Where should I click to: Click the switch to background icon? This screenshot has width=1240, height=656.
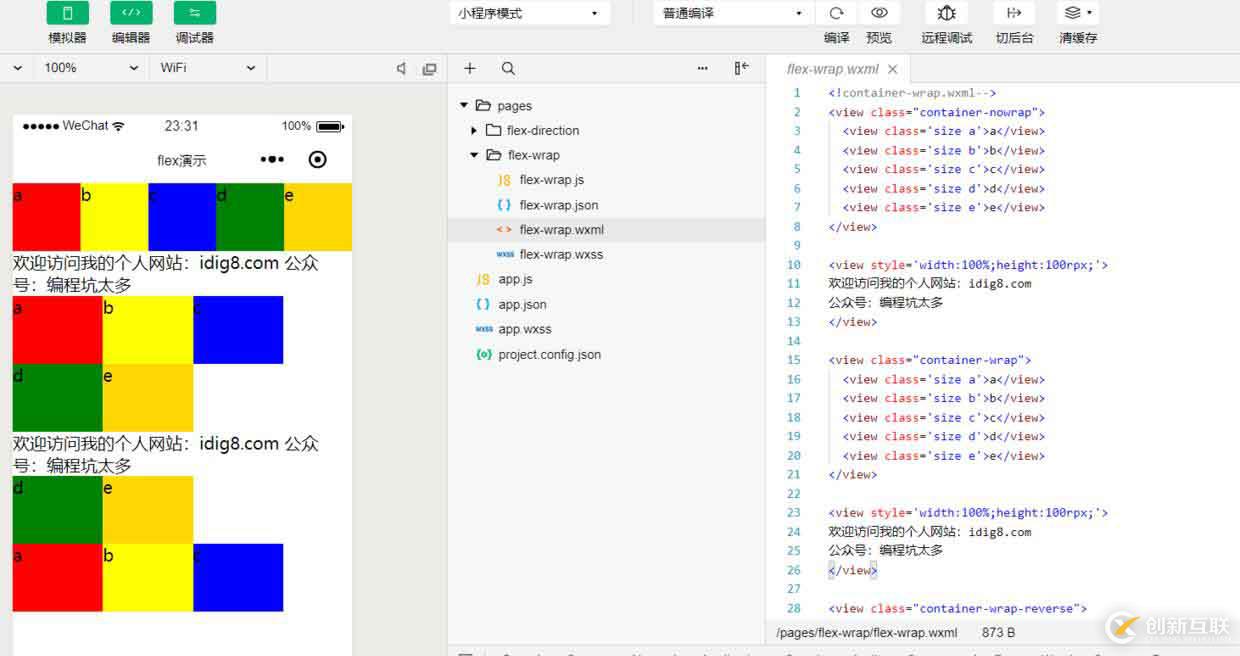[1014, 13]
